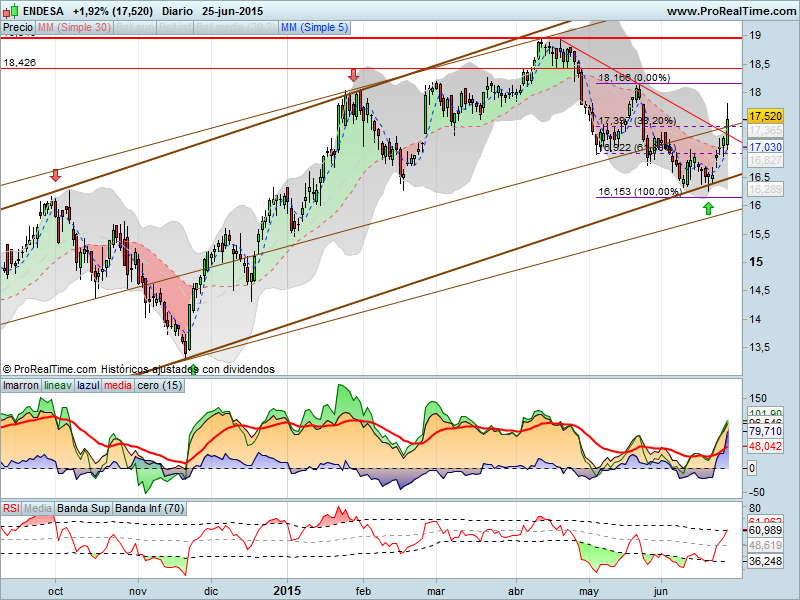Image resolution: width=800 pixels, height=600 pixels.
Task: Click the RSI label in bottom panel
Action: pos(11,508)
